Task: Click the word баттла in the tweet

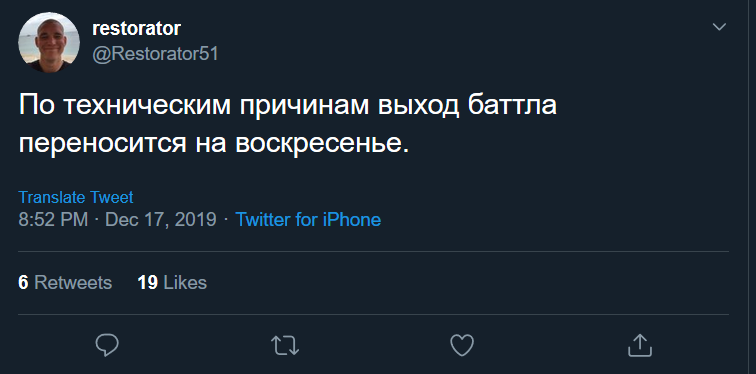Action: 512,105
